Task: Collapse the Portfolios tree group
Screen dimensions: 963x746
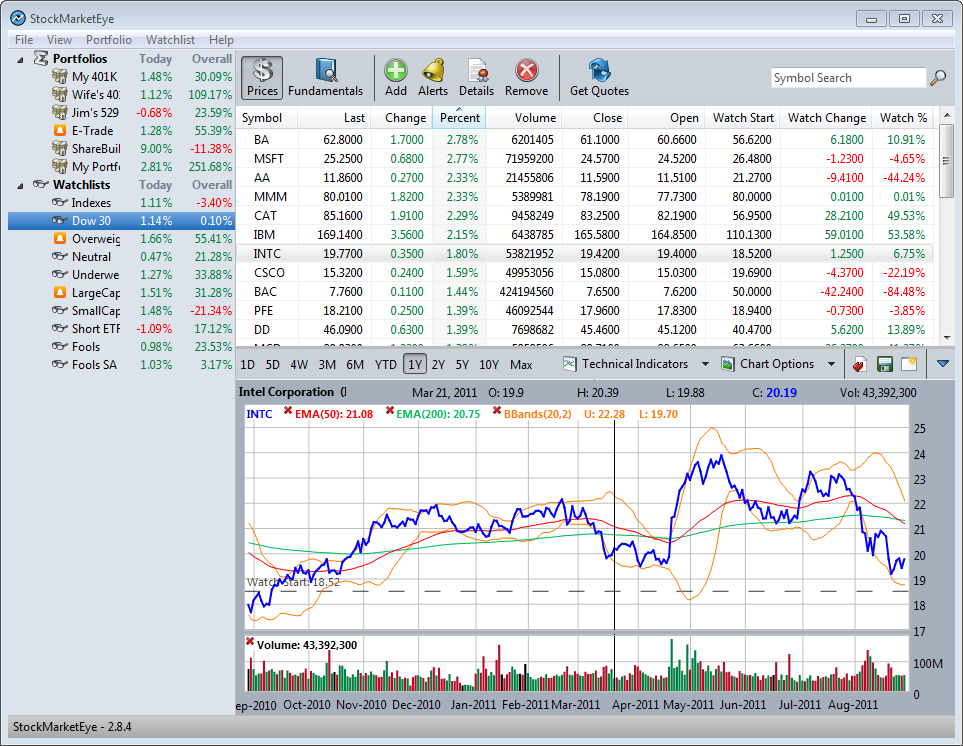Action: pos(20,60)
